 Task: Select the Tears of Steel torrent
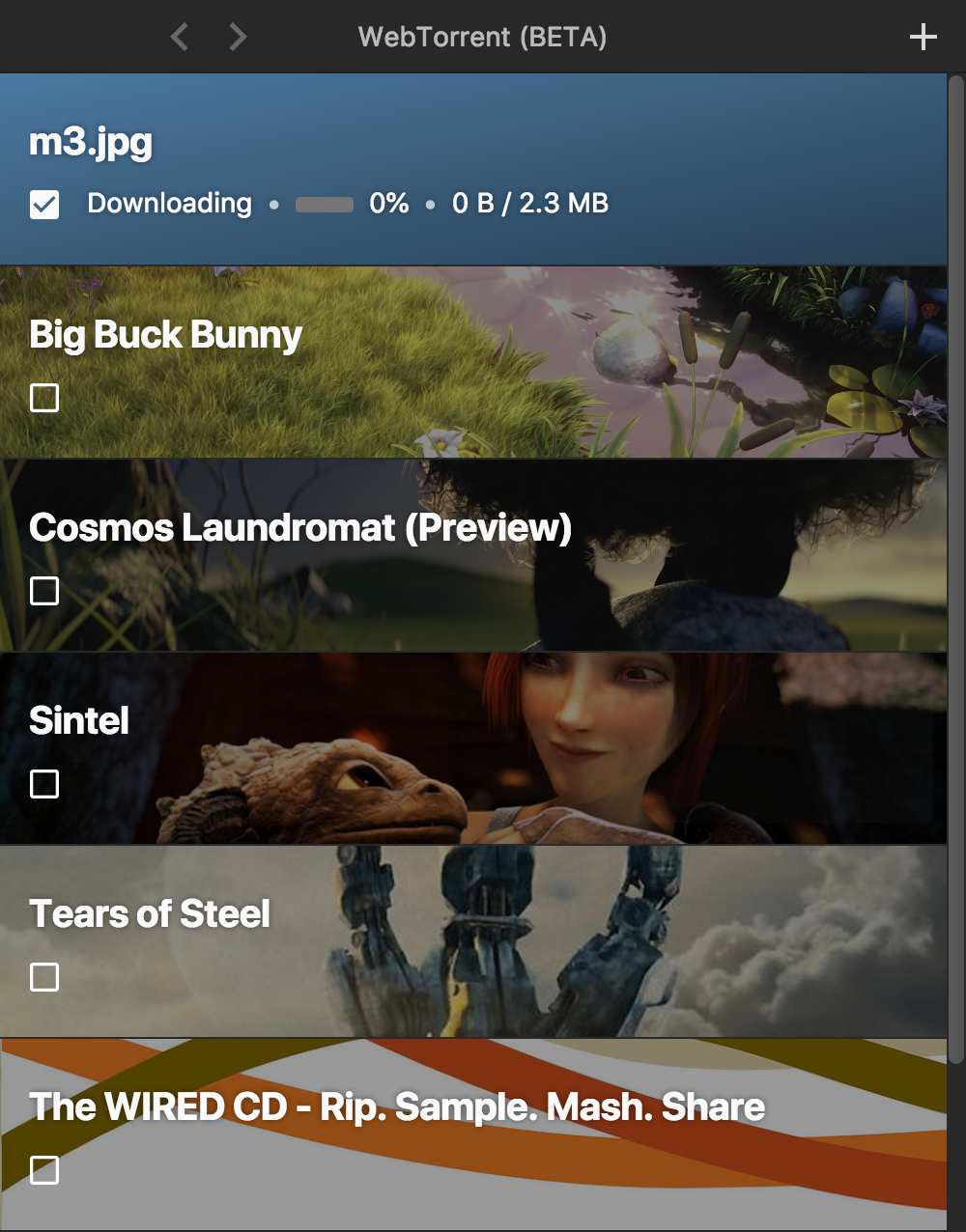(x=473, y=941)
